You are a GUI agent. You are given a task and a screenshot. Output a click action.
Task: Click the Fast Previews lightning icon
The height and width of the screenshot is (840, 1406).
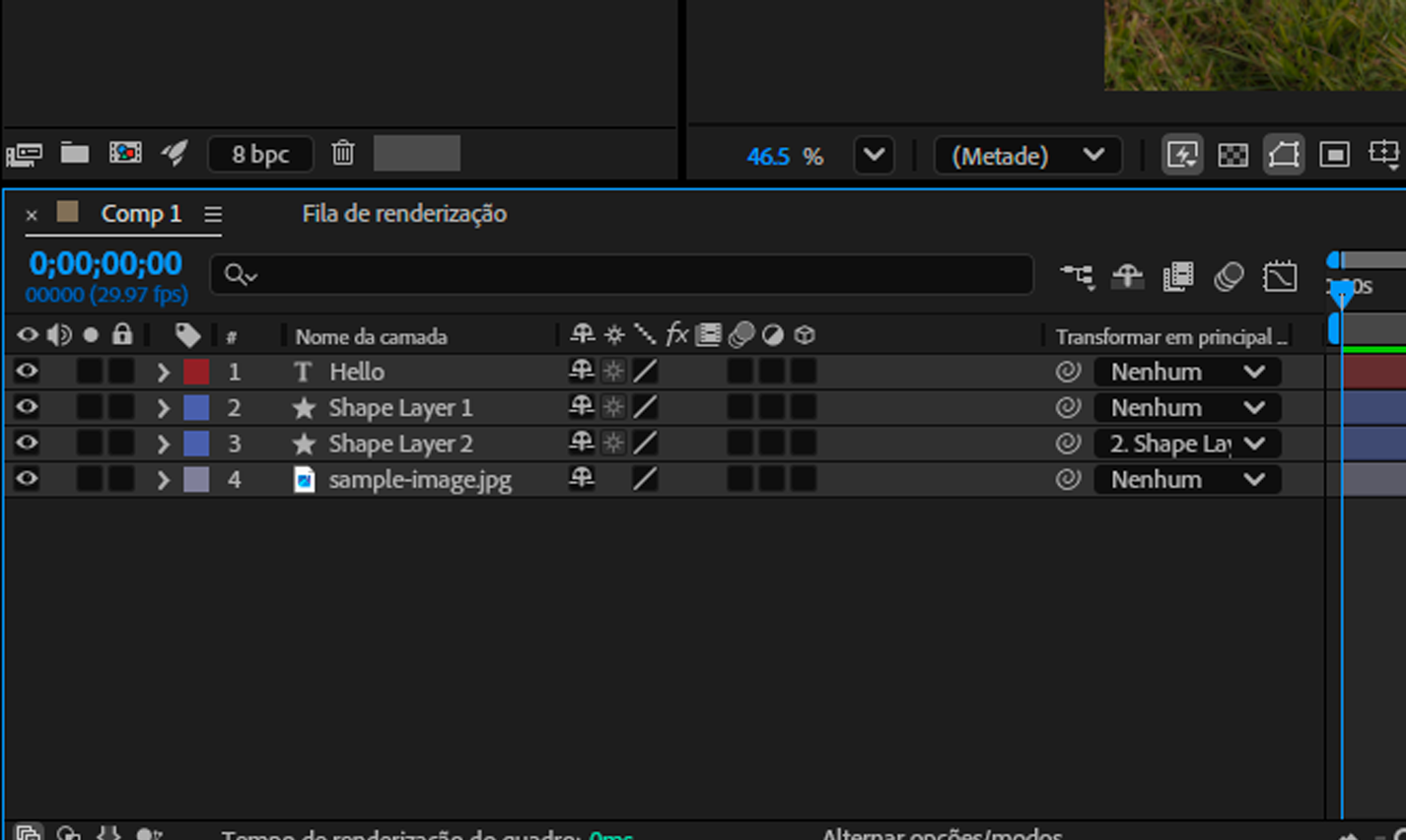[x=1181, y=156]
